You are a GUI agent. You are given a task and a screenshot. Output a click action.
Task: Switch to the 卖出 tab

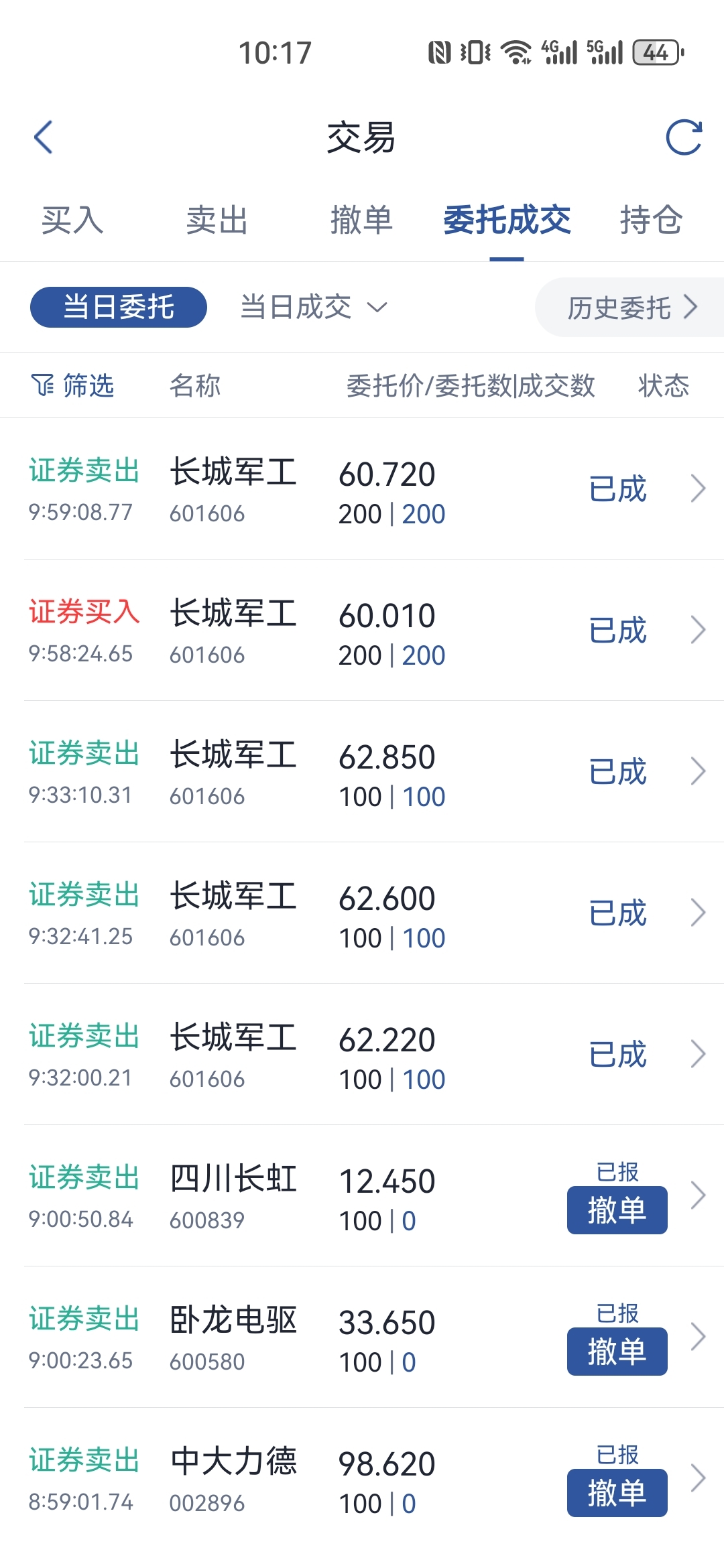[x=217, y=220]
